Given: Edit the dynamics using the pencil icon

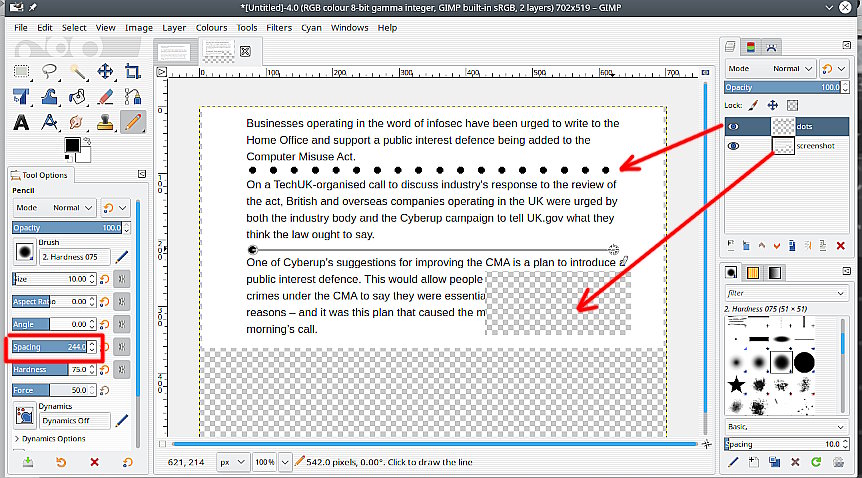Looking at the screenshot, I should pyautogui.click(x=122, y=421).
